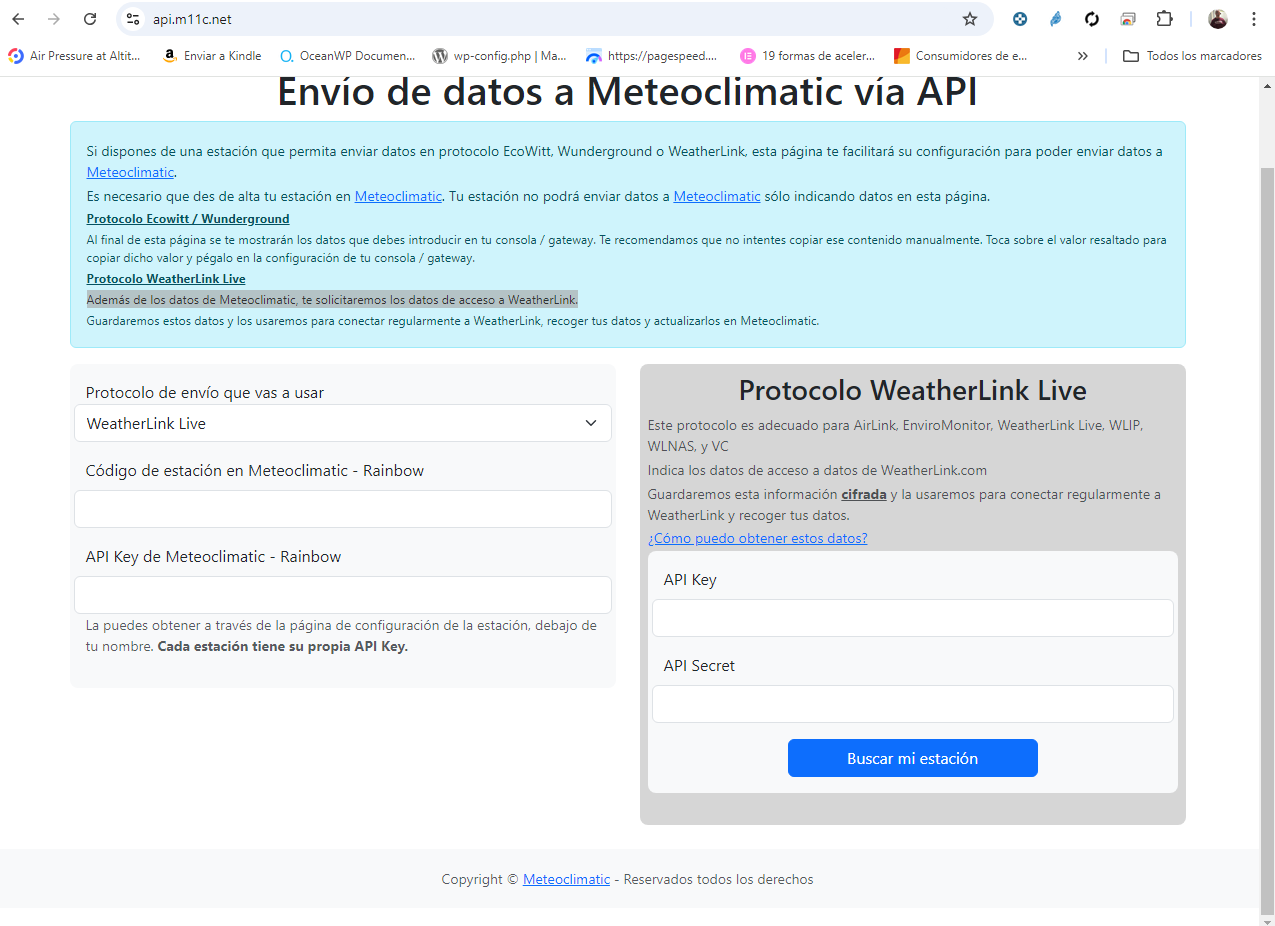Bookmark this page with the star icon

tap(969, 19)
